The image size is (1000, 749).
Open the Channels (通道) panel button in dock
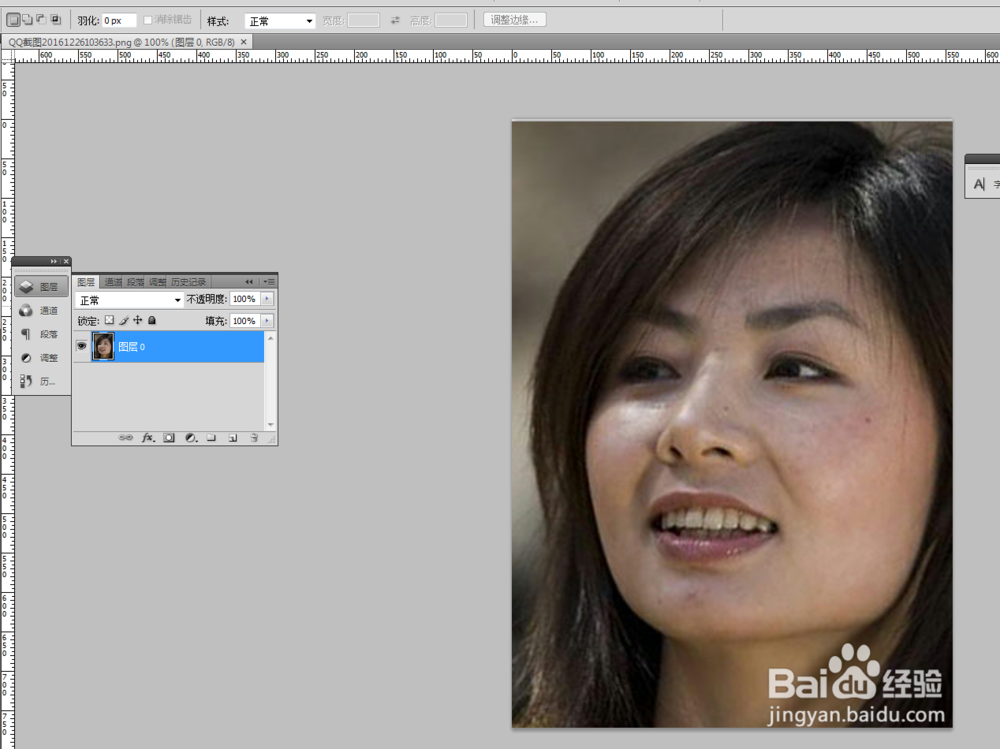pos(41,311)
